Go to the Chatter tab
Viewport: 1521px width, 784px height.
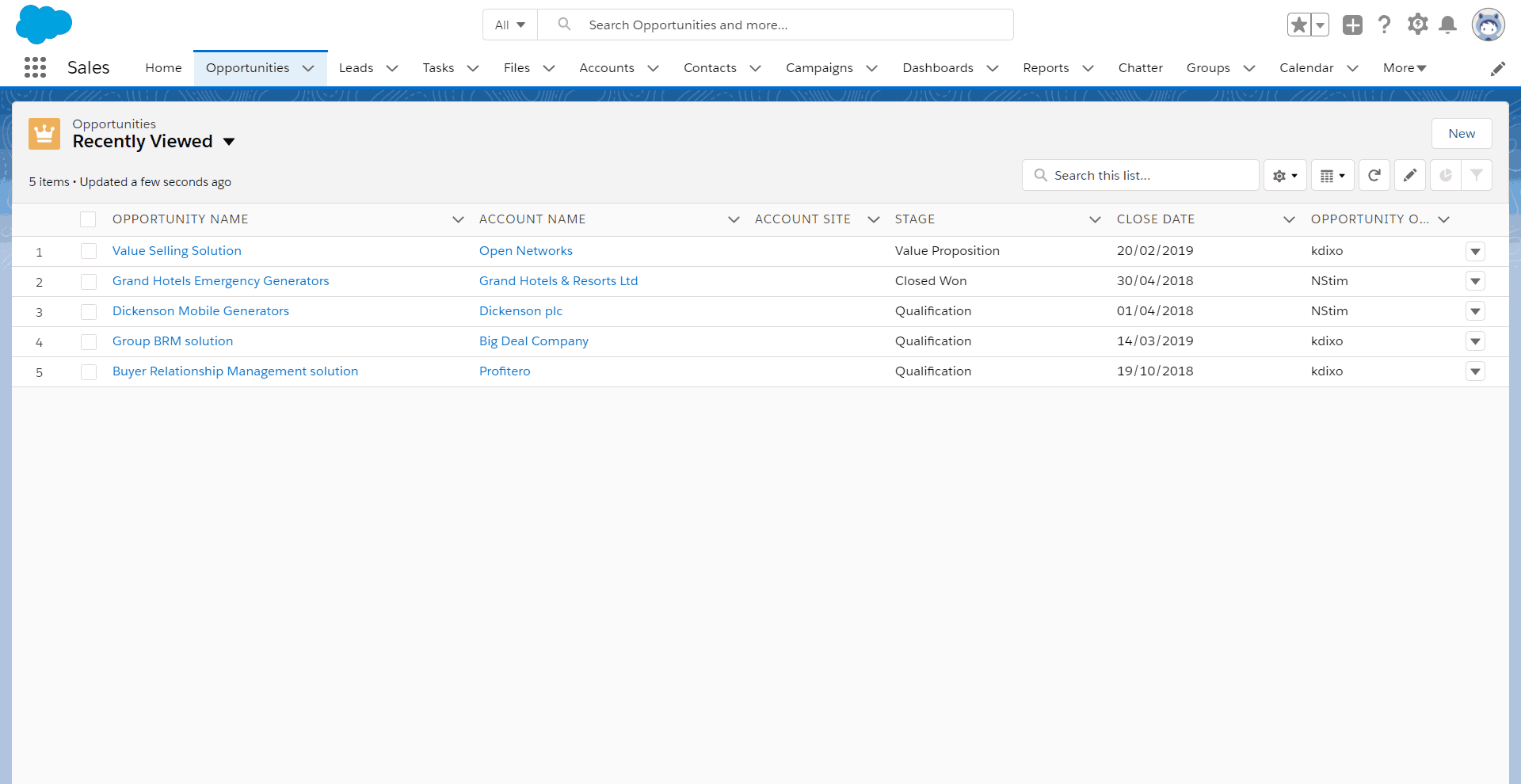1140,68
